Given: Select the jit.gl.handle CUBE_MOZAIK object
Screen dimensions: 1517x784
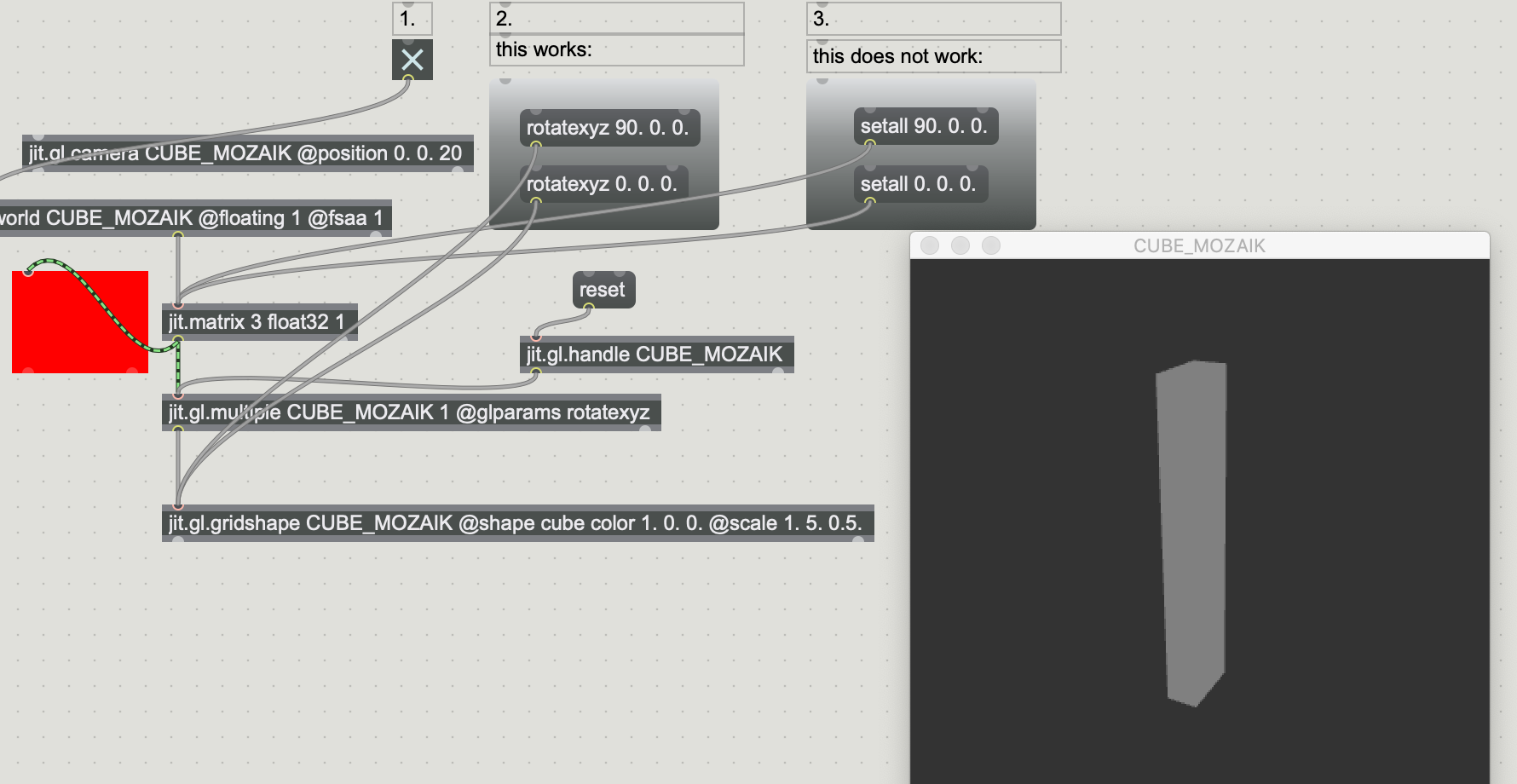Looking at the screenshot, I should click(x=655, y=355).
